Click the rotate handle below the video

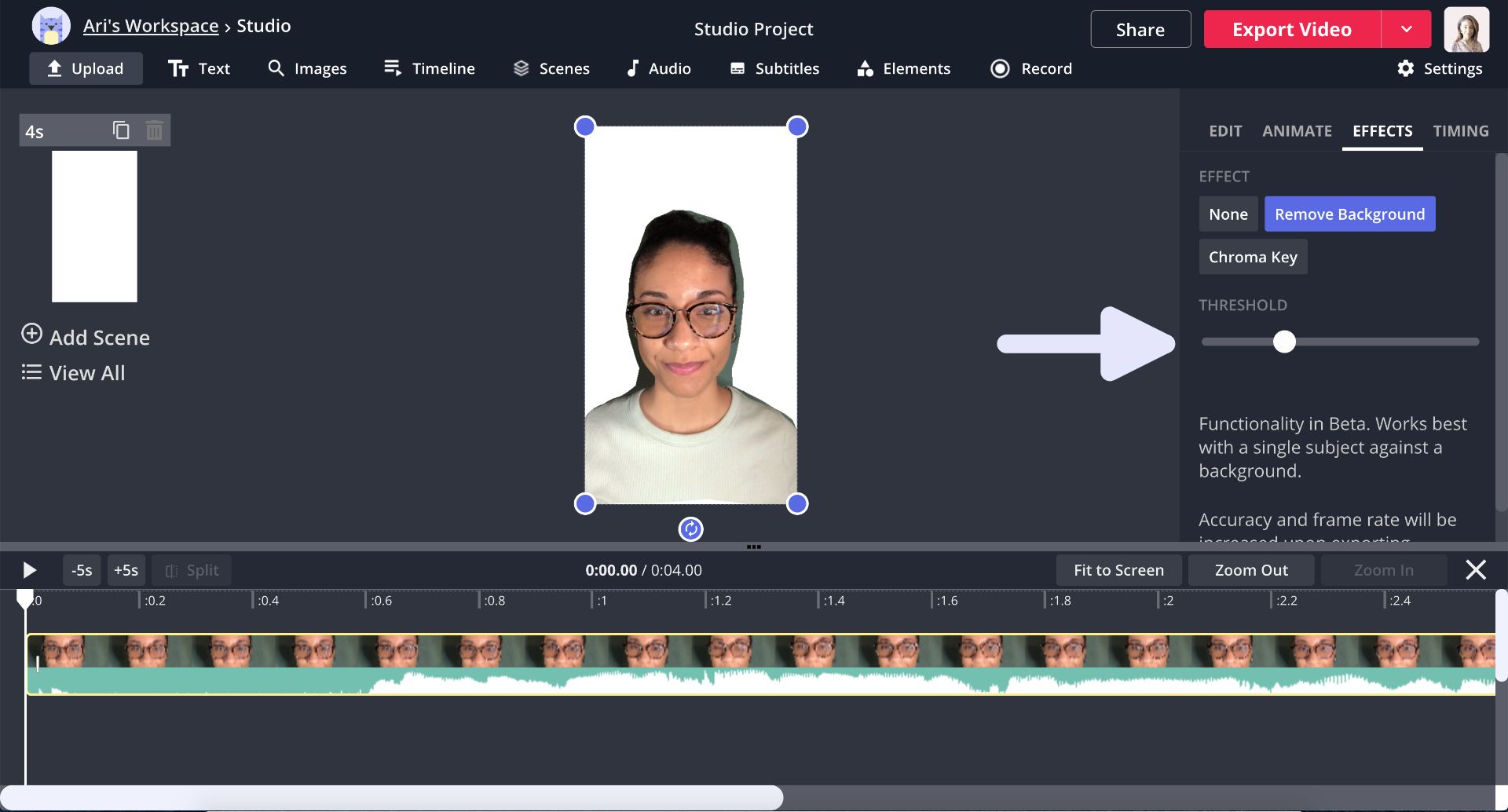pyautogui.click(x=690, y=529)
